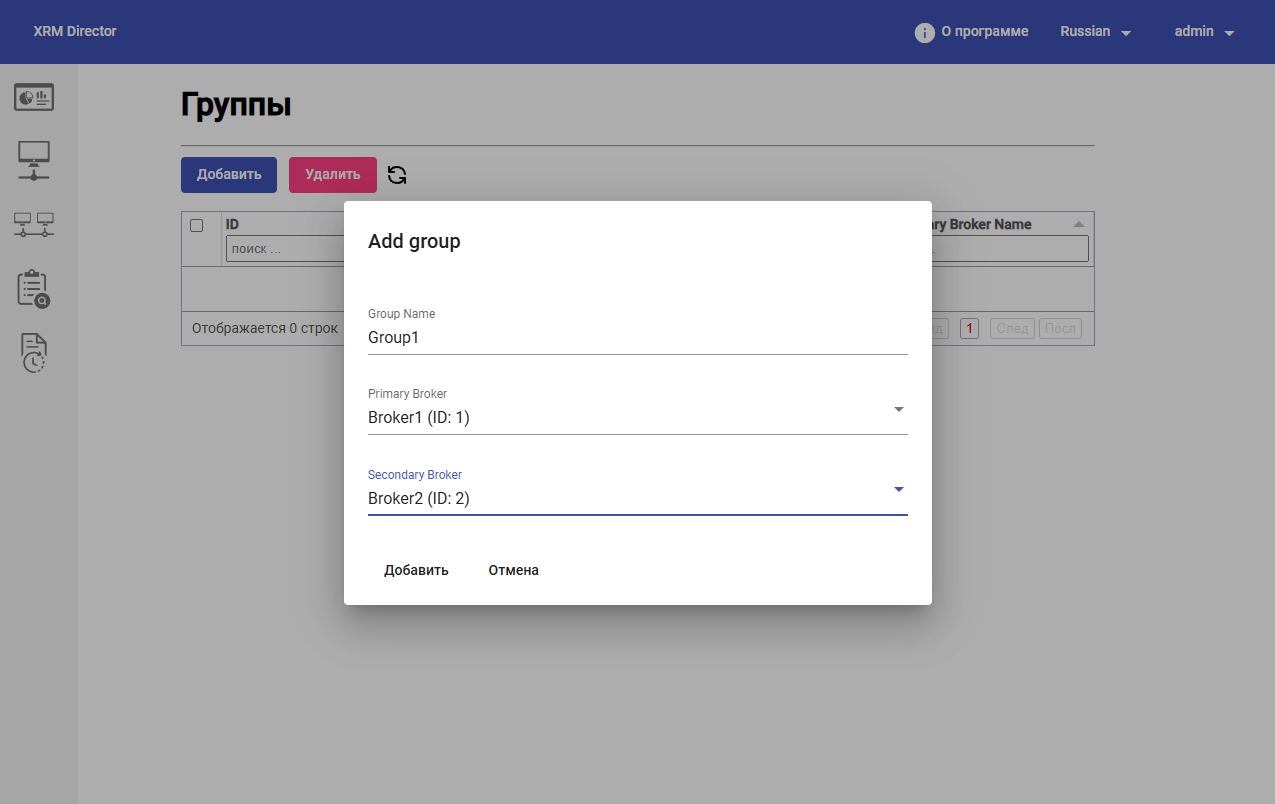Click the monitor network icon in sidebar
Screen dimensions: 1275x804
34,160
